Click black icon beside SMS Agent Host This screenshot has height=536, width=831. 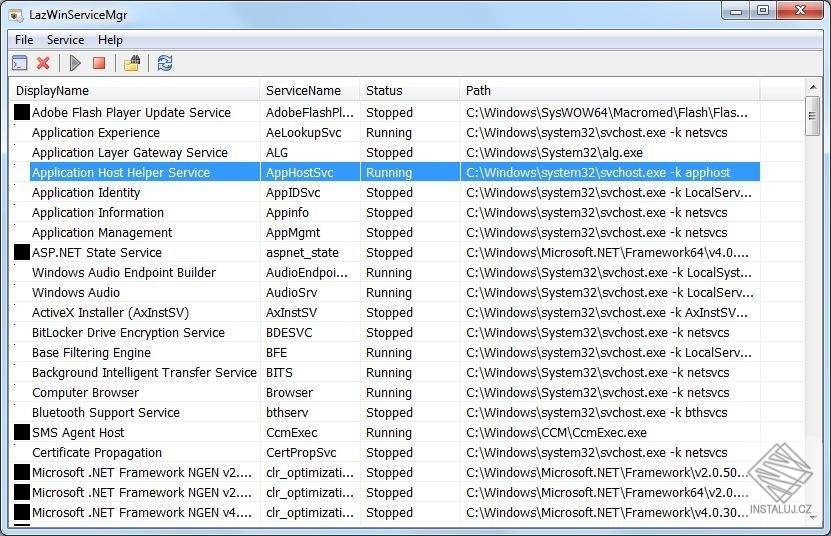[22, 432]
